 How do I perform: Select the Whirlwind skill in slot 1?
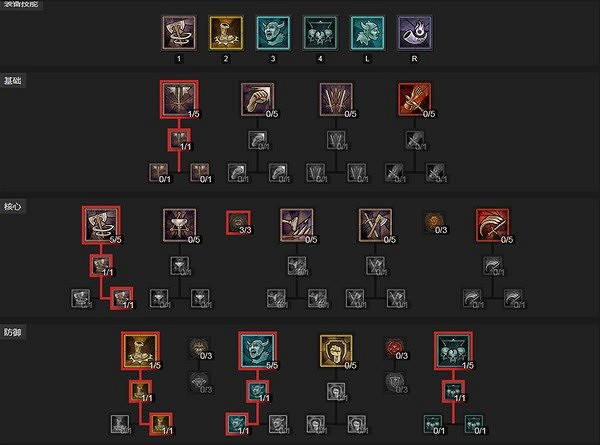click(x=179, y=33)
